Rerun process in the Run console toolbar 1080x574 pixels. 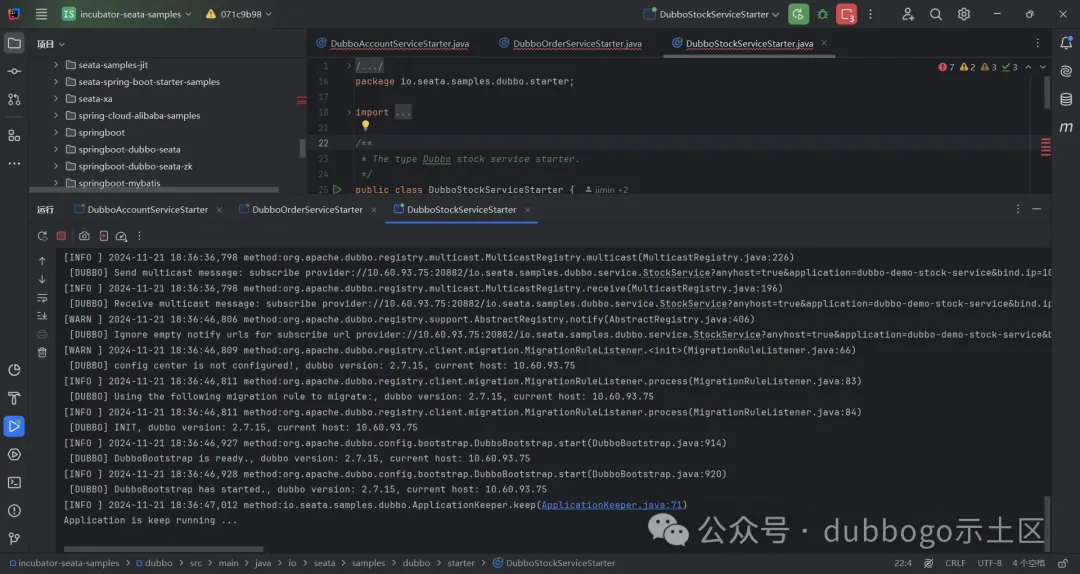pos(42,236)
